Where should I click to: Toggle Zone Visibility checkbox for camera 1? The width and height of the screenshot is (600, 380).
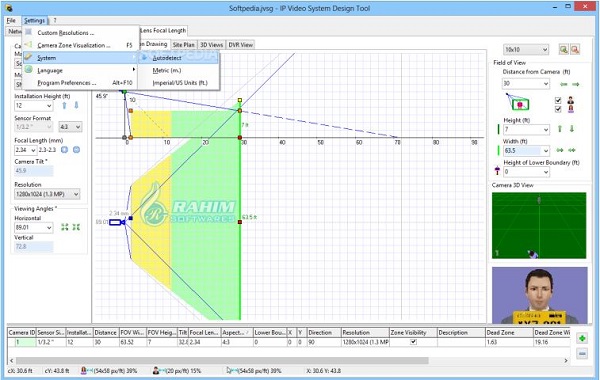[413, 342]
